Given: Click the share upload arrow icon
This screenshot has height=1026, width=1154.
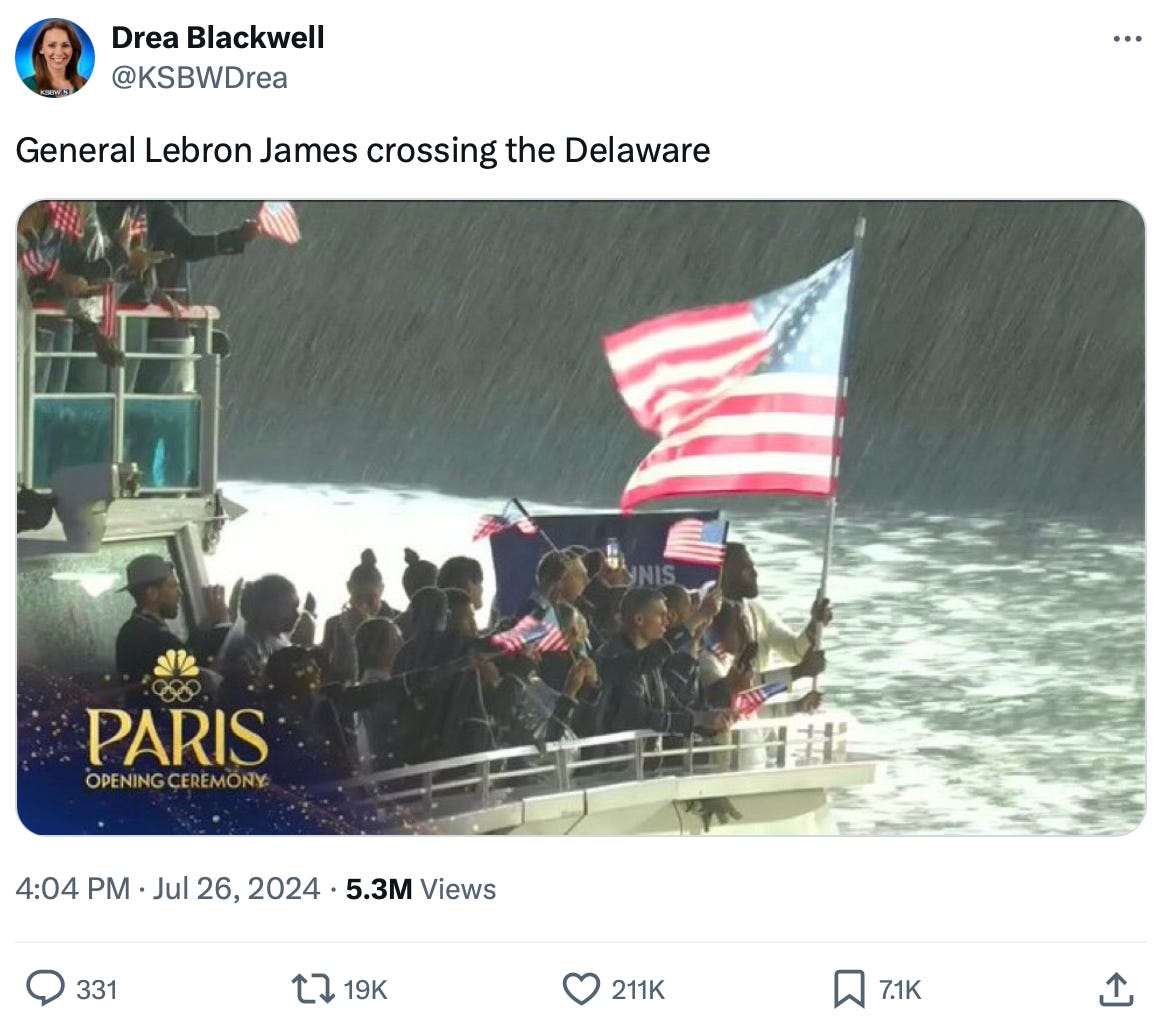Looking at the screenshot, I should 1116,989.
